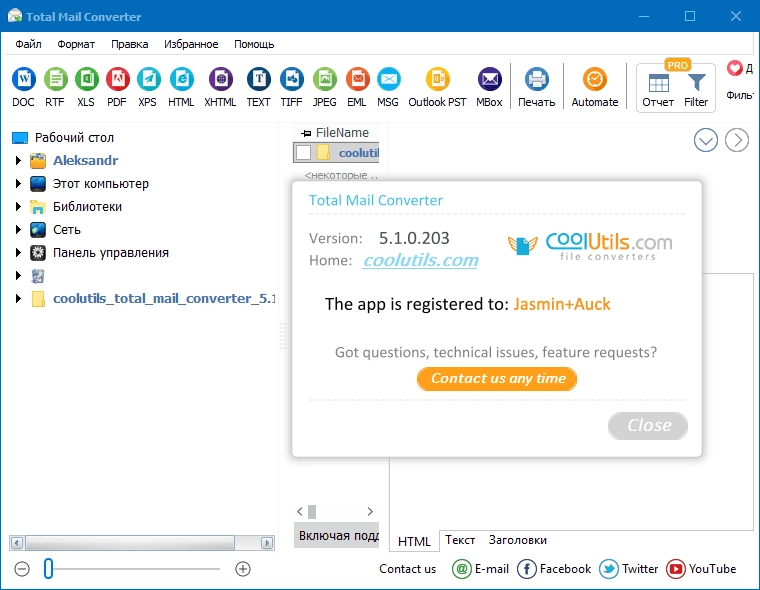760x590 pixels.
Task: Click the zoom slider handle
Action: (x=48, y=569)
